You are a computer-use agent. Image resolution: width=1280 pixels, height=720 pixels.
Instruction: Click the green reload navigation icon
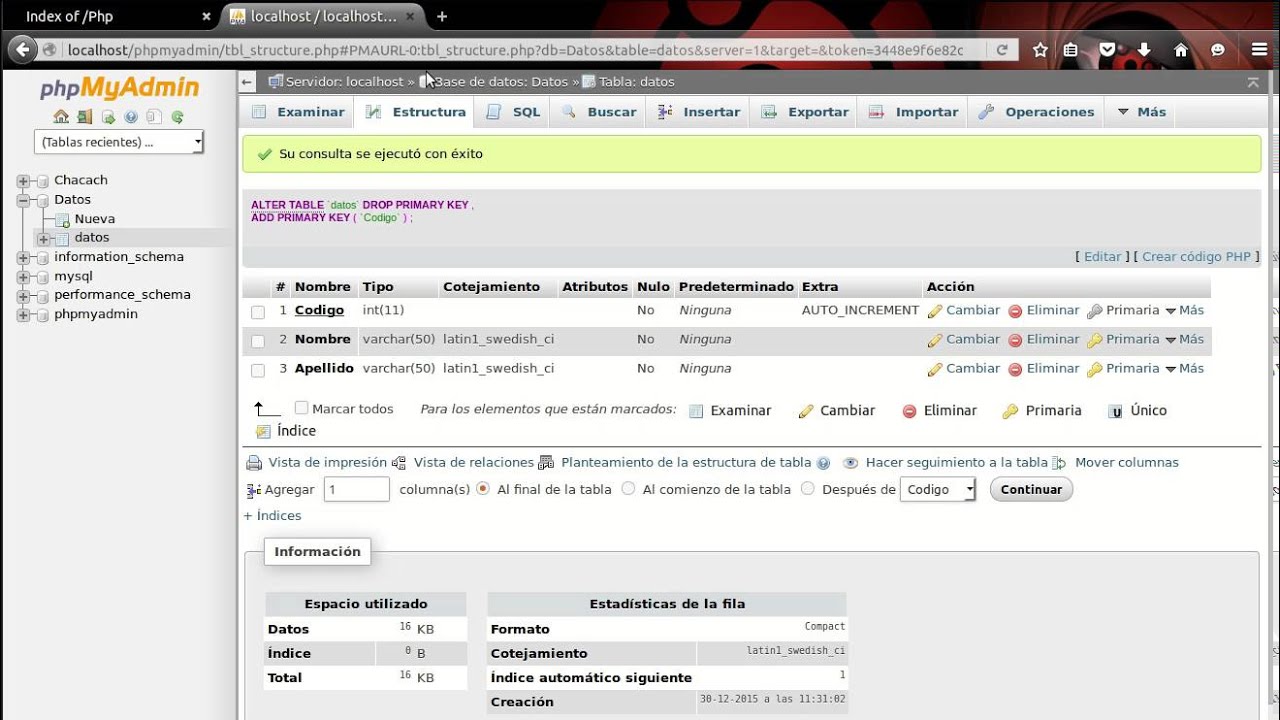[x=177, y=117]
